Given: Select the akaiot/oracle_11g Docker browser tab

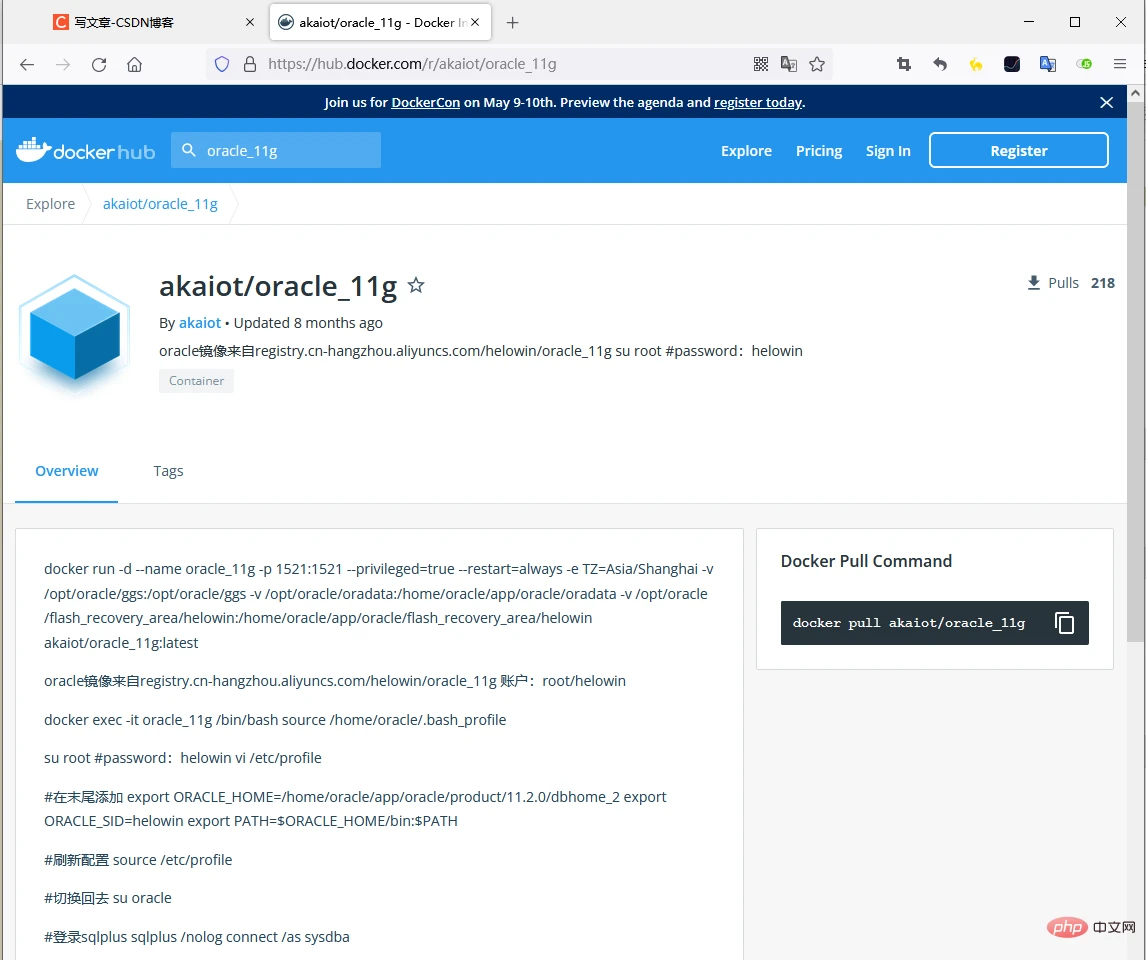Looking at the screenshot, I should [x=380, y=23].
